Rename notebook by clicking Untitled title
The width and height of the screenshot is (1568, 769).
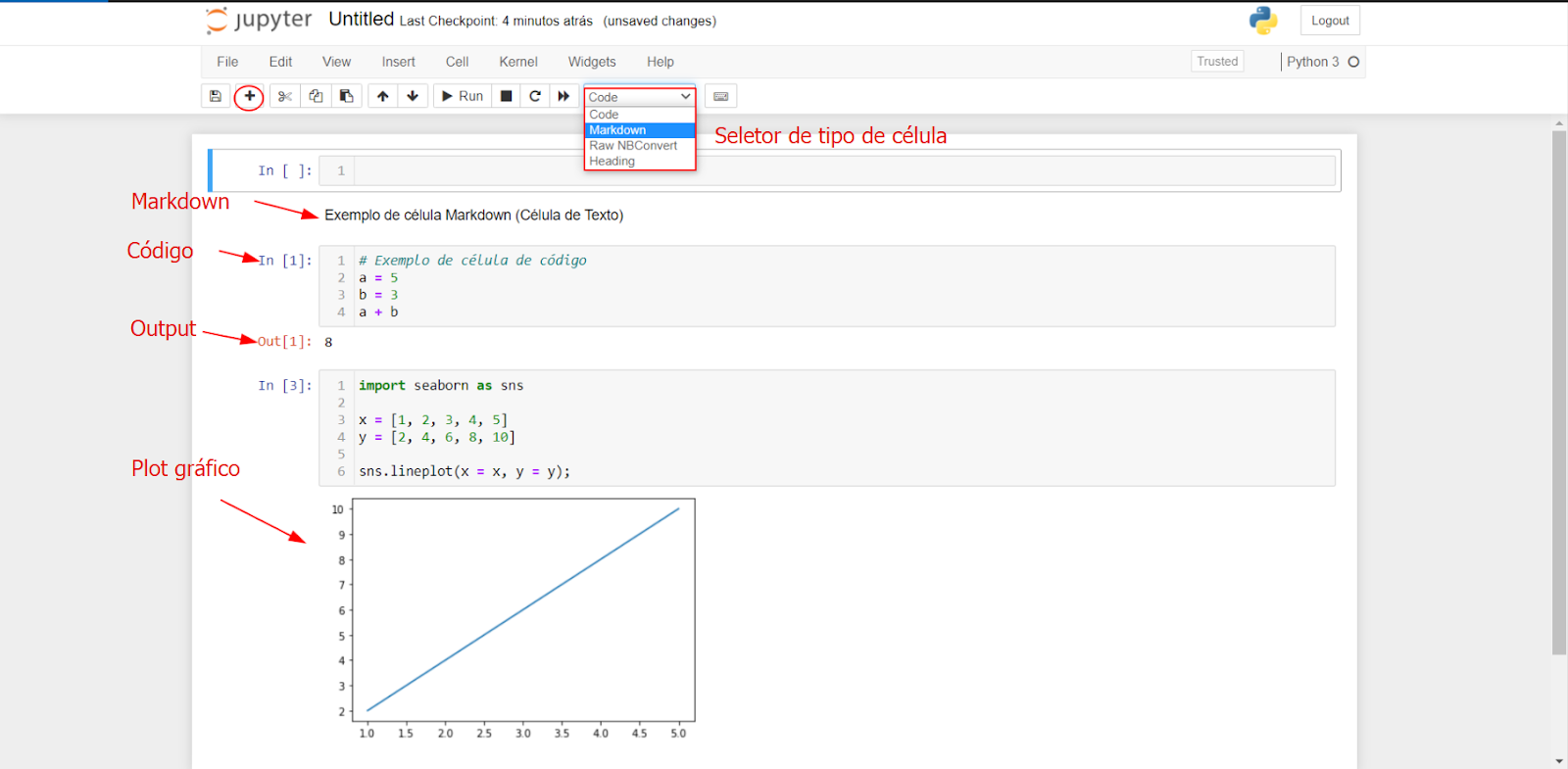click(x=361, y=20)
